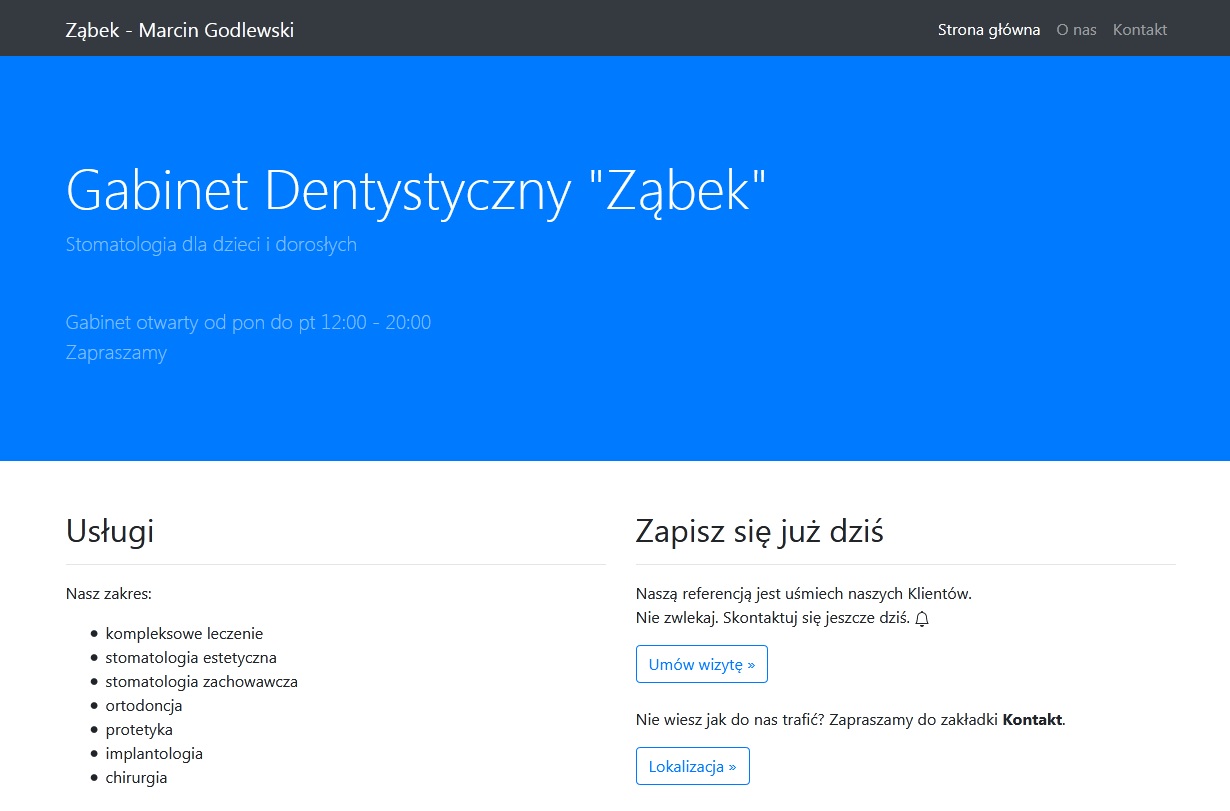Viewport: 1230px width, 811px height.
Task: Click the 'Lokalizacja »' button
Action: pyautogui.click(x=692, y=767)
